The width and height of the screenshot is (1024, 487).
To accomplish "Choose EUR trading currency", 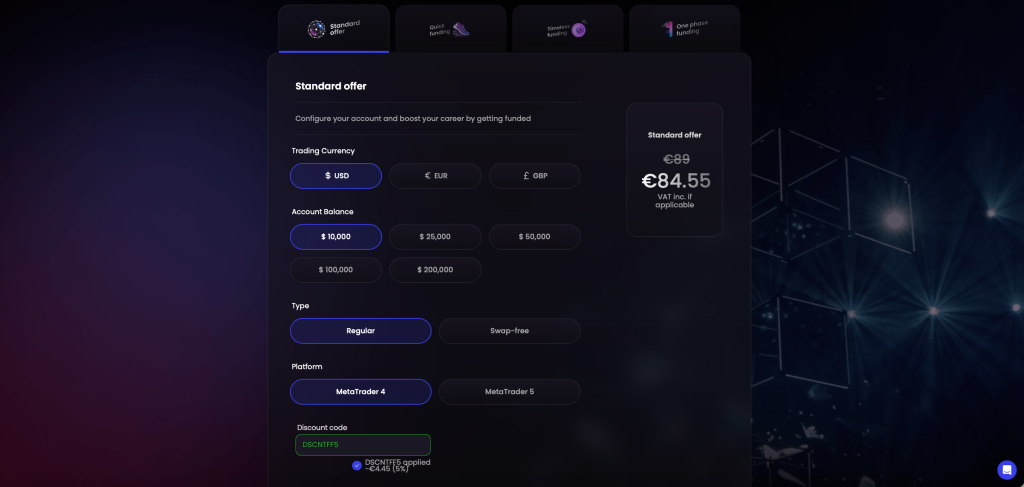I will coord(435,176).
